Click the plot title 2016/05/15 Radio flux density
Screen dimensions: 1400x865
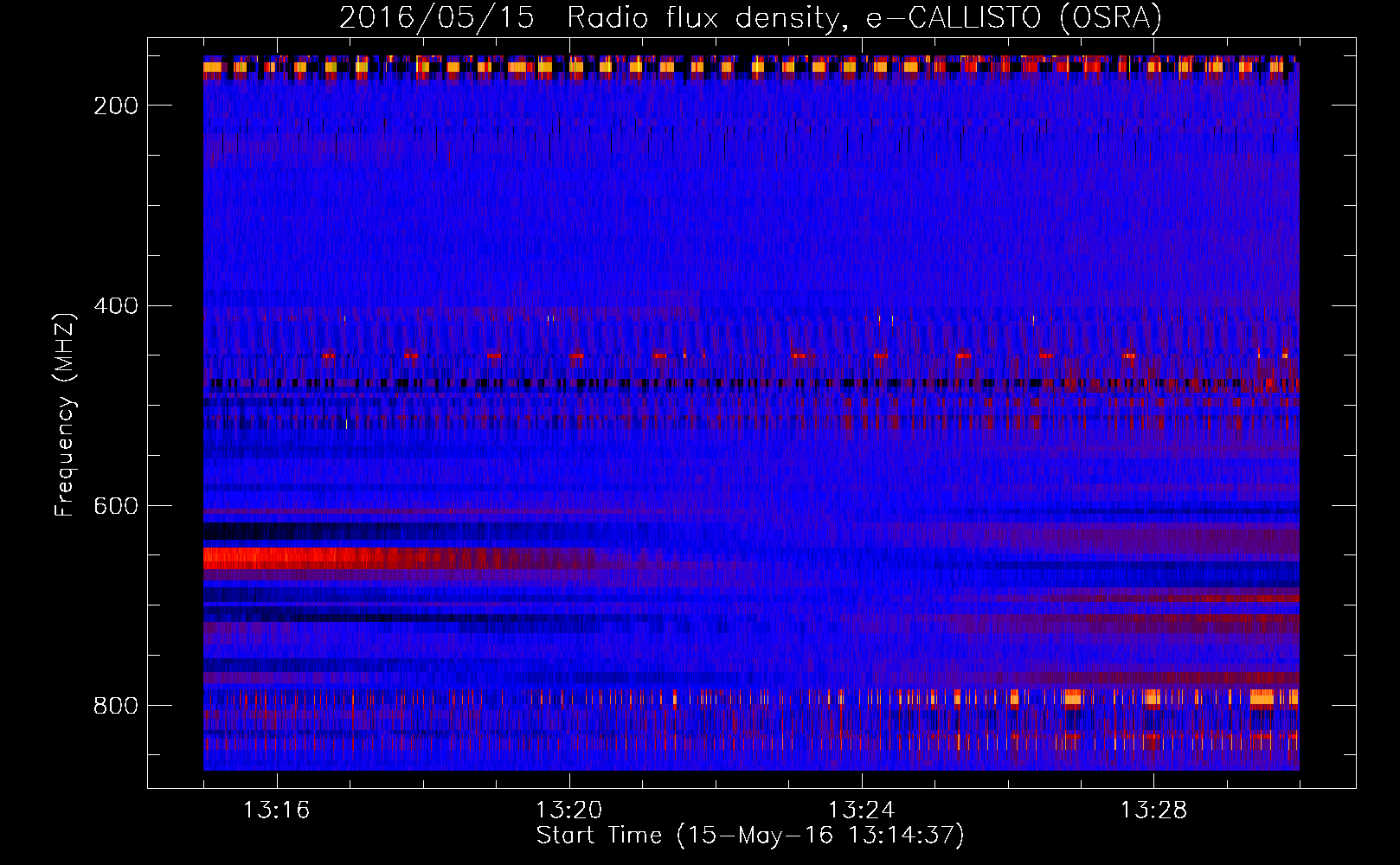pyautogui.click(x=750, y=18)
